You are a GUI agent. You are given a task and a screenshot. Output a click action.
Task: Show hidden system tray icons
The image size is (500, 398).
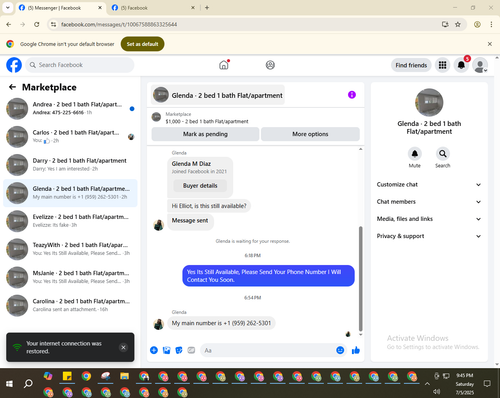coord(427,384)
